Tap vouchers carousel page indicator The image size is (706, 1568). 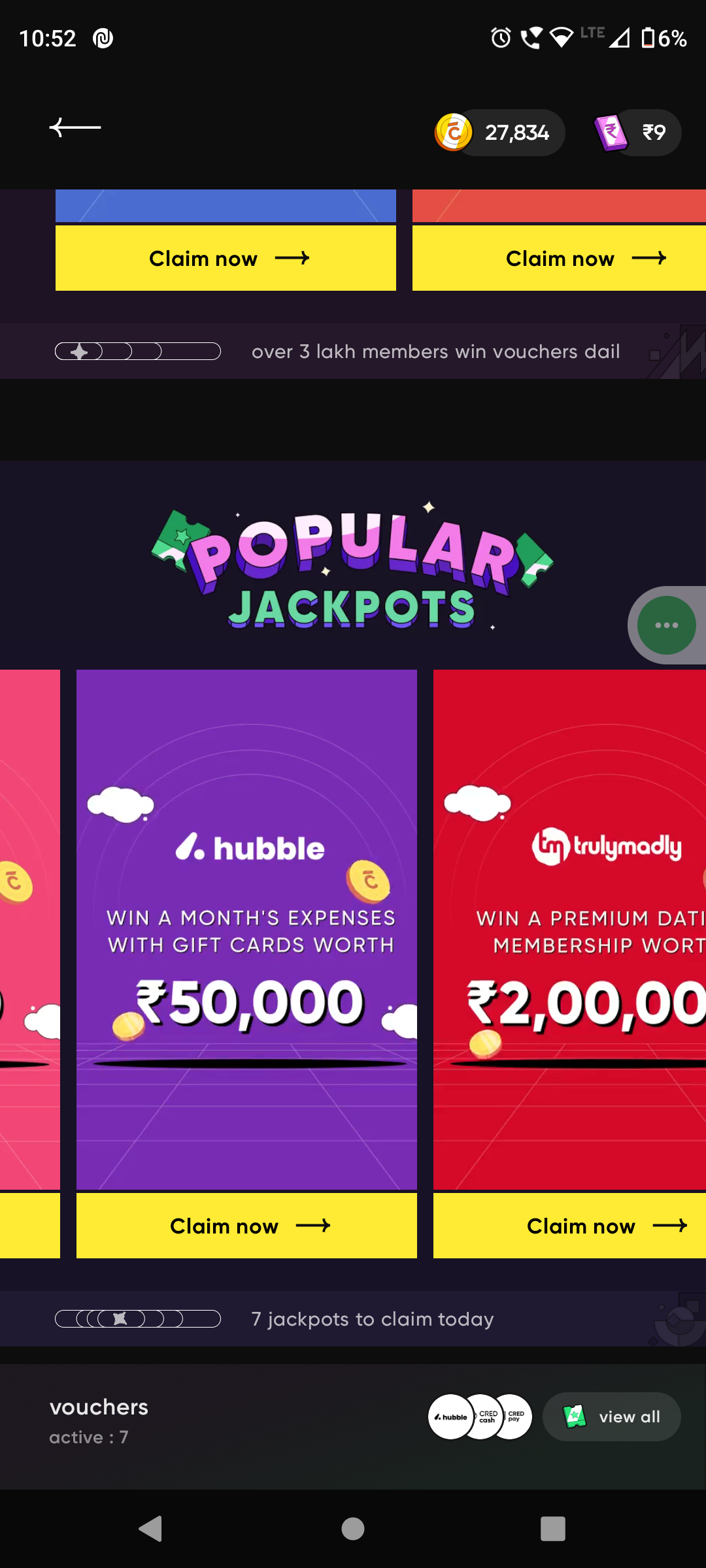(x=138, y=351)
